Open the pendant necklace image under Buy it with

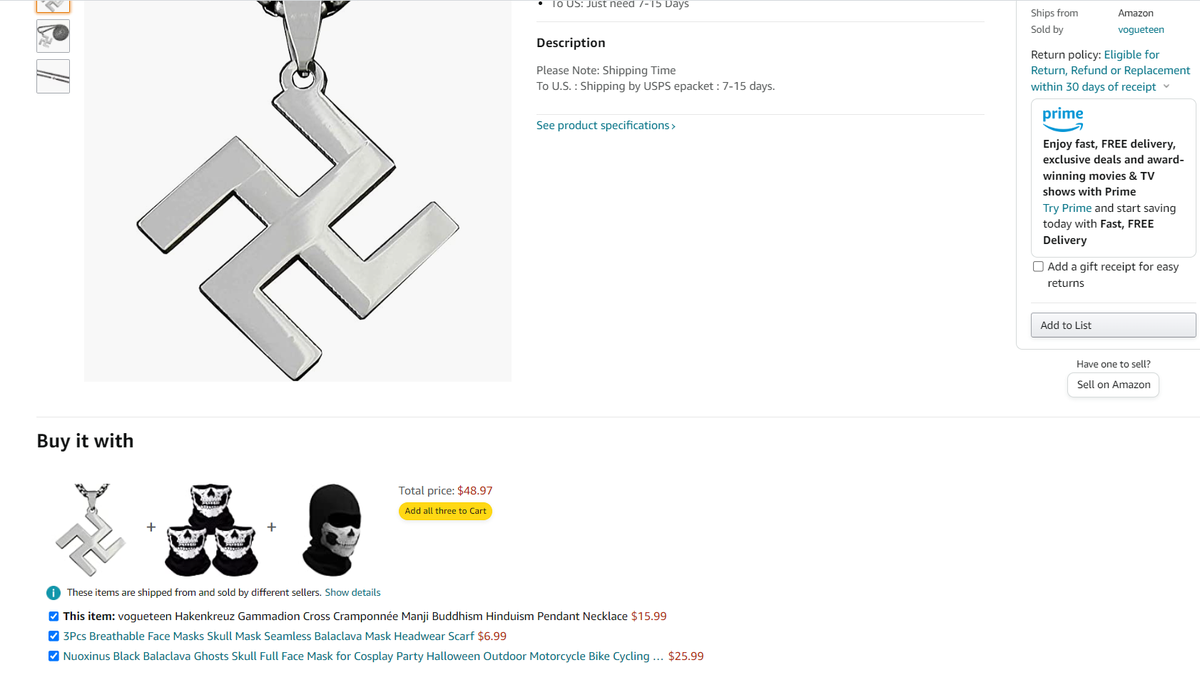91,529
